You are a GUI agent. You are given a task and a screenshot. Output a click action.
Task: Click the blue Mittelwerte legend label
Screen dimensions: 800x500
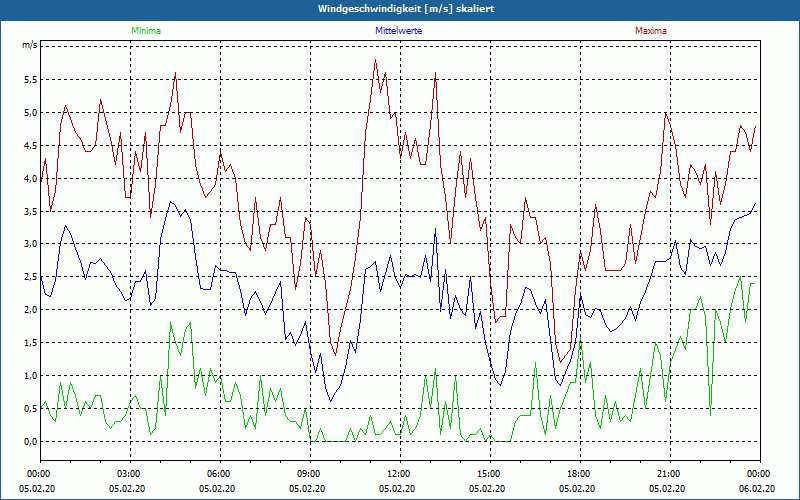(398, 31)
